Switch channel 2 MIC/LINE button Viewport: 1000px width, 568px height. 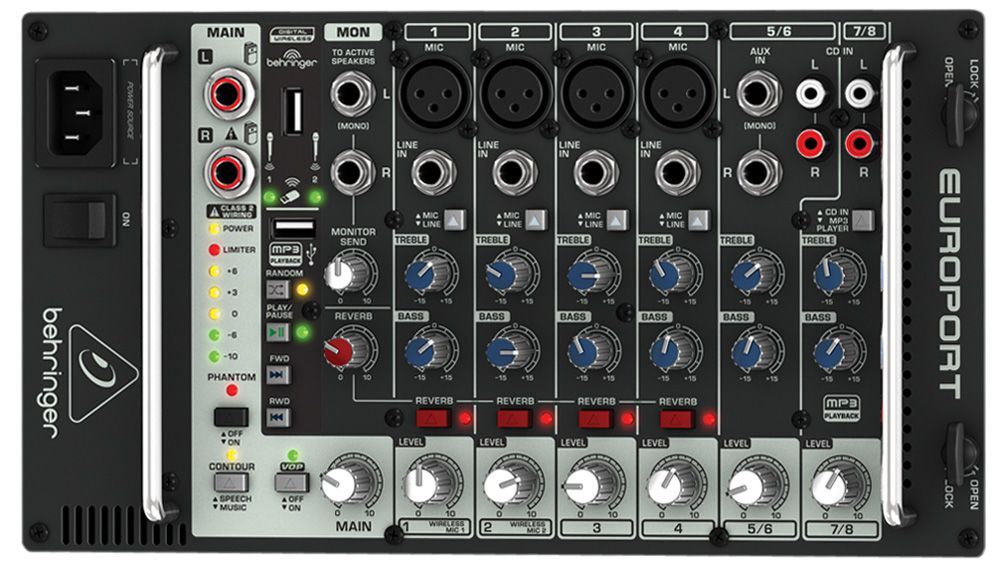tap(535, 220)
